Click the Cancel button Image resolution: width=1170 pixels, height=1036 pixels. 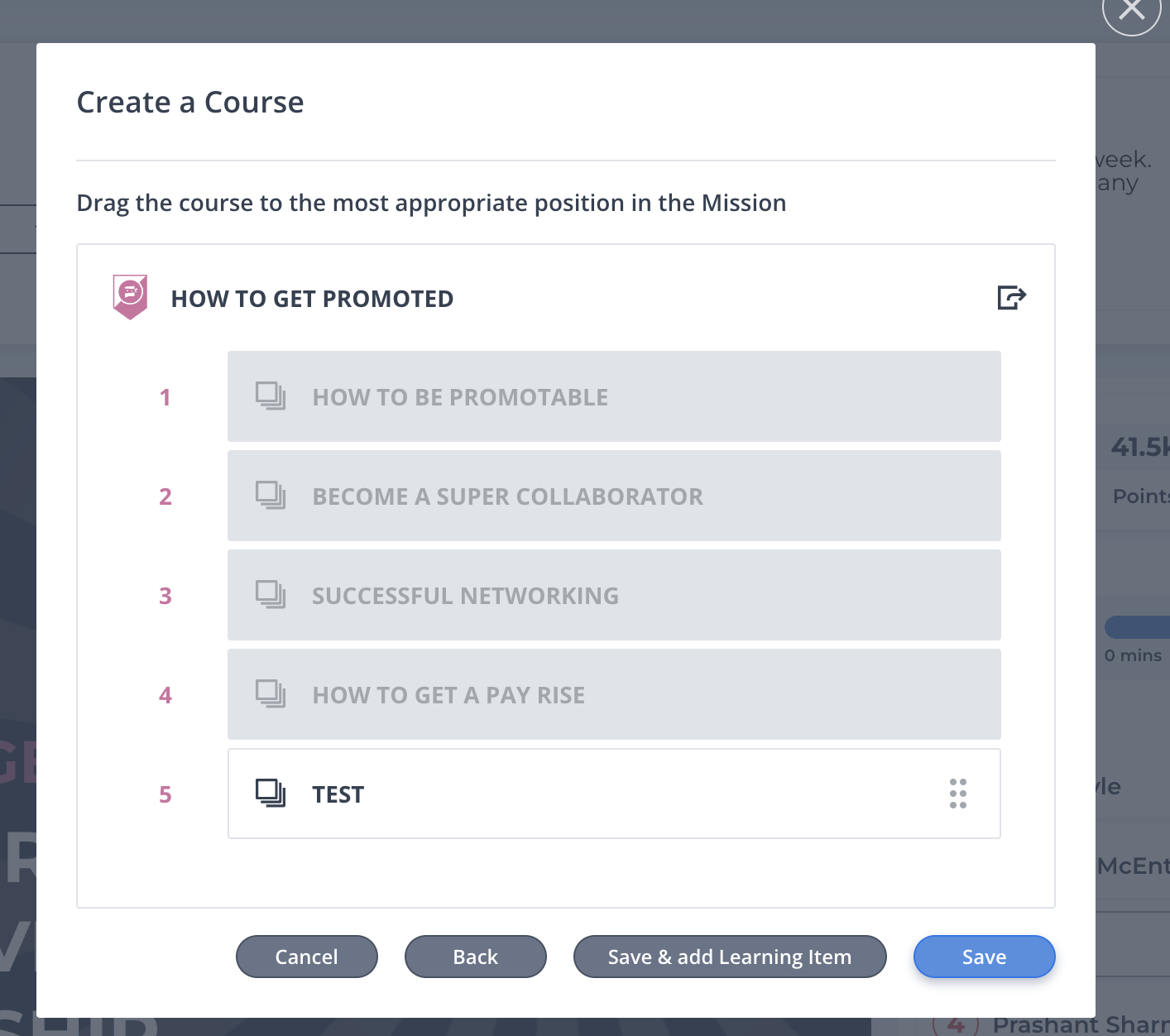(307, 957)
